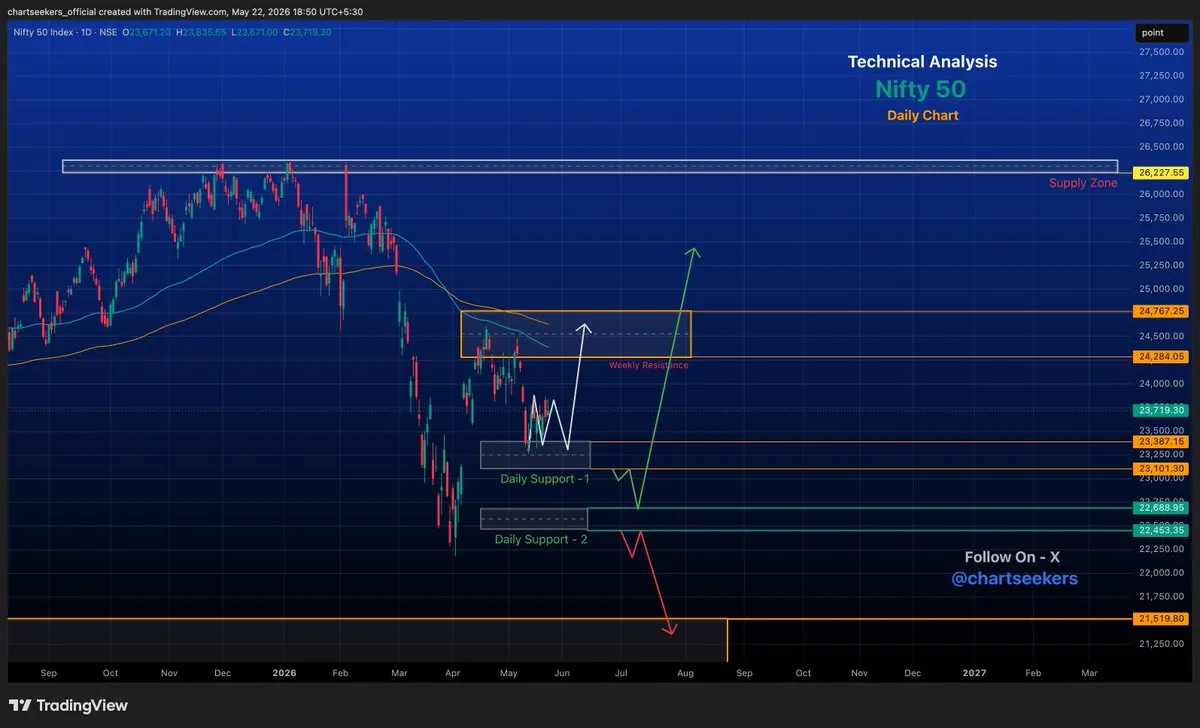Click the 26,500.00 price axis tick
1200x728 pixels.
(x=1161, y=146)
